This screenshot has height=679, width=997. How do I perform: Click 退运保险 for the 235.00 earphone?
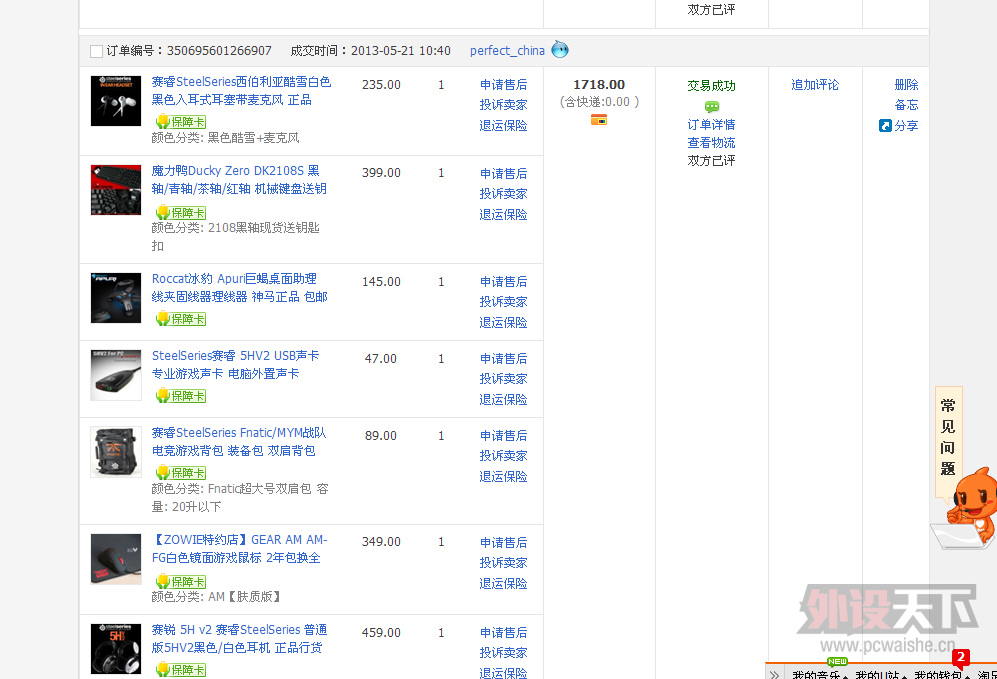(504, 125)
